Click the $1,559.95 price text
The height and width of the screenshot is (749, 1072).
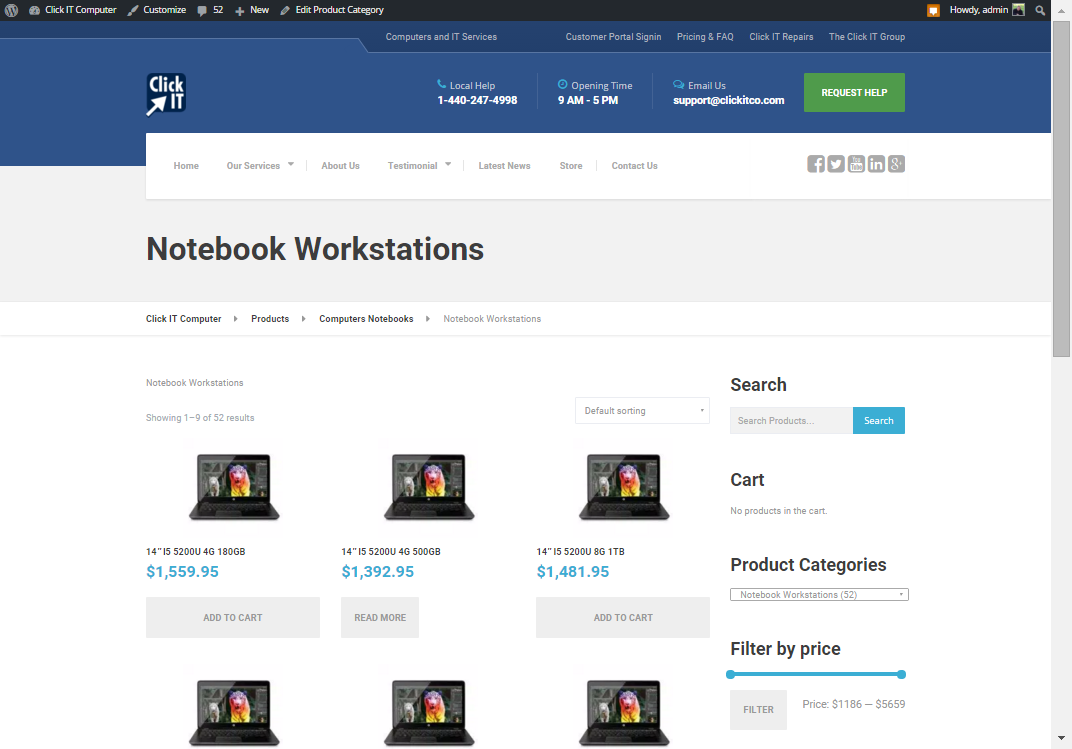(x=183, y=572)
